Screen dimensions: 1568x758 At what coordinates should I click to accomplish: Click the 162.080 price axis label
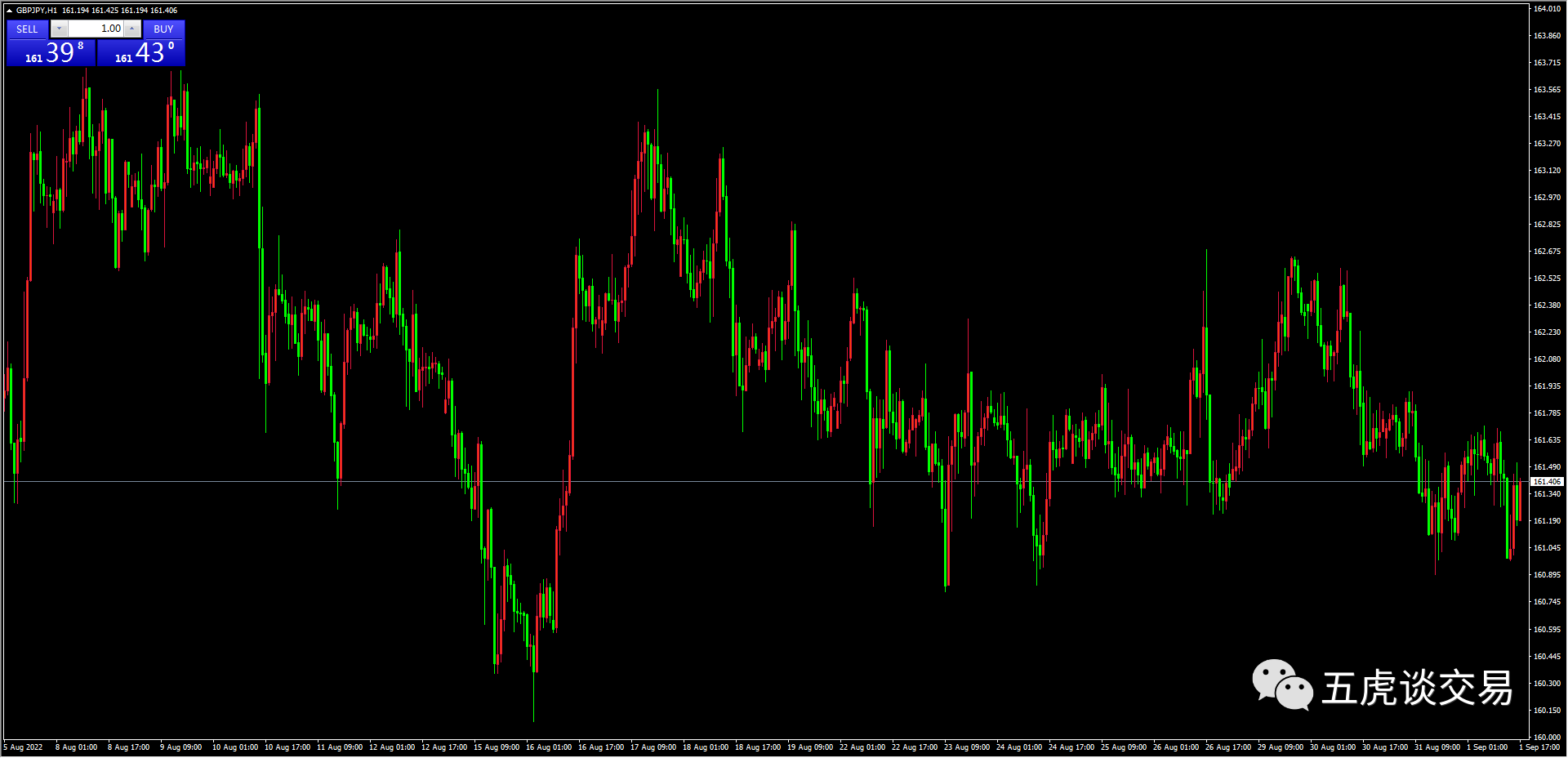pyautogui.click(x=1547, y=359)
